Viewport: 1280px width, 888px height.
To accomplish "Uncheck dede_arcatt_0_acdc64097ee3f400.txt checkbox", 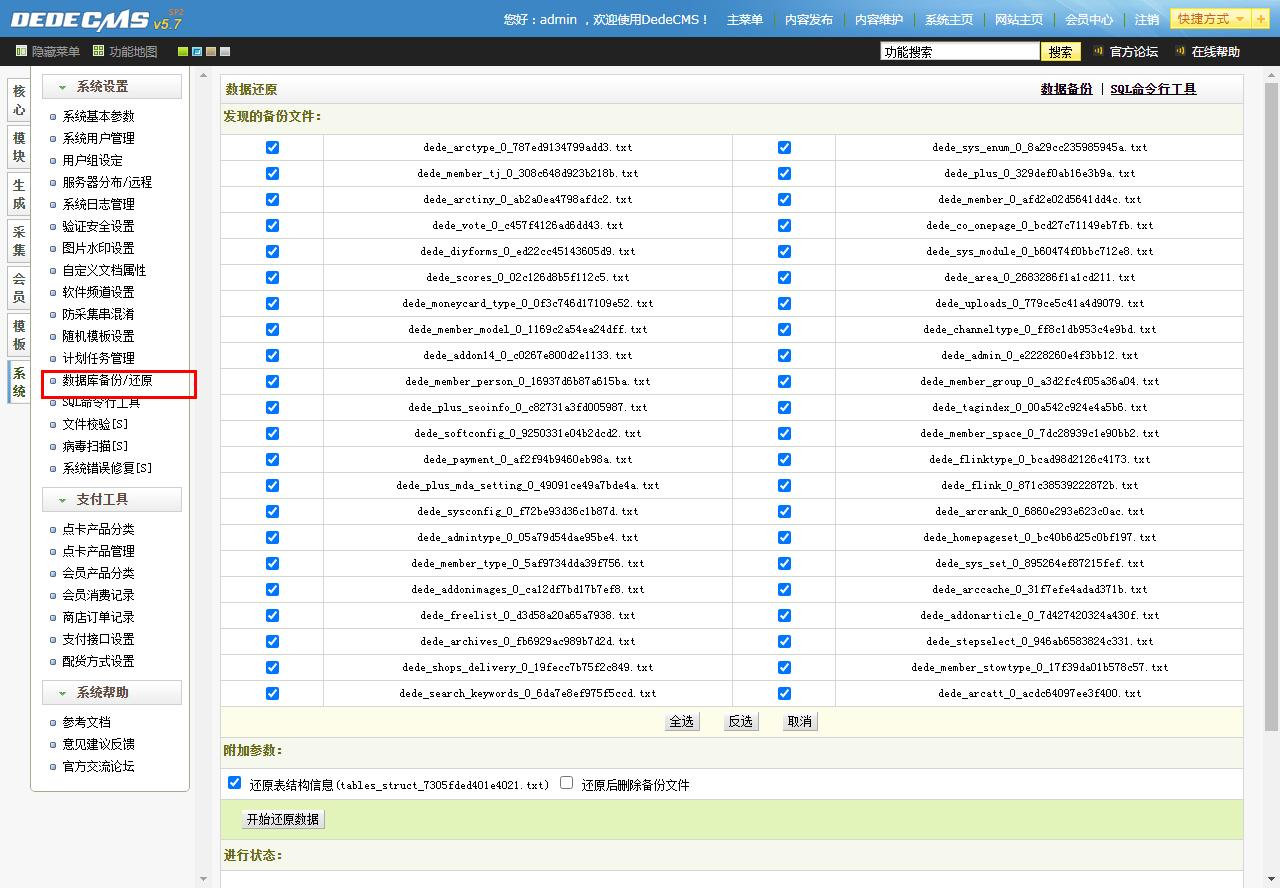I will (x=784, y=693).
